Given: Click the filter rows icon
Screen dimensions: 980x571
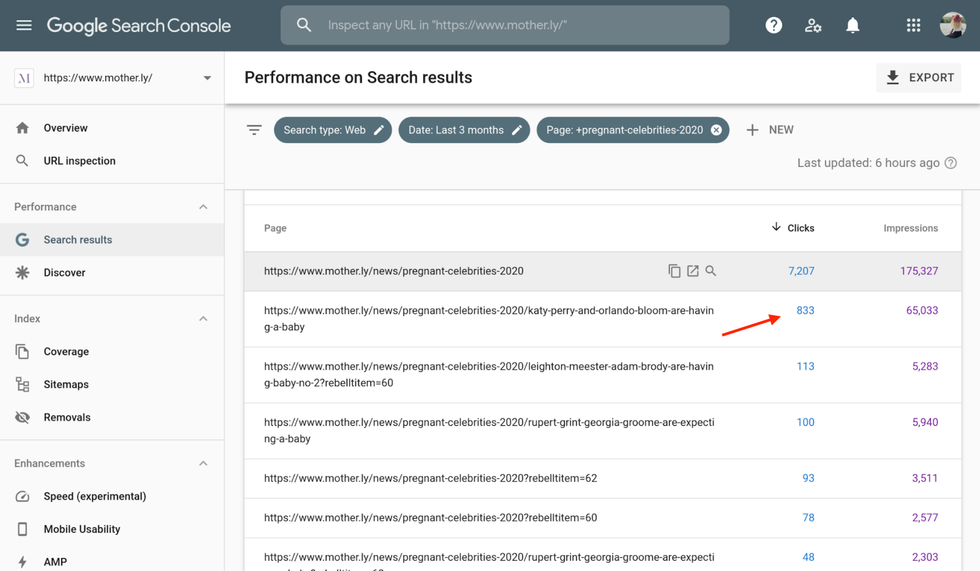Looking at the screenshot, I should pyautogui.click(x=254, y=130).
